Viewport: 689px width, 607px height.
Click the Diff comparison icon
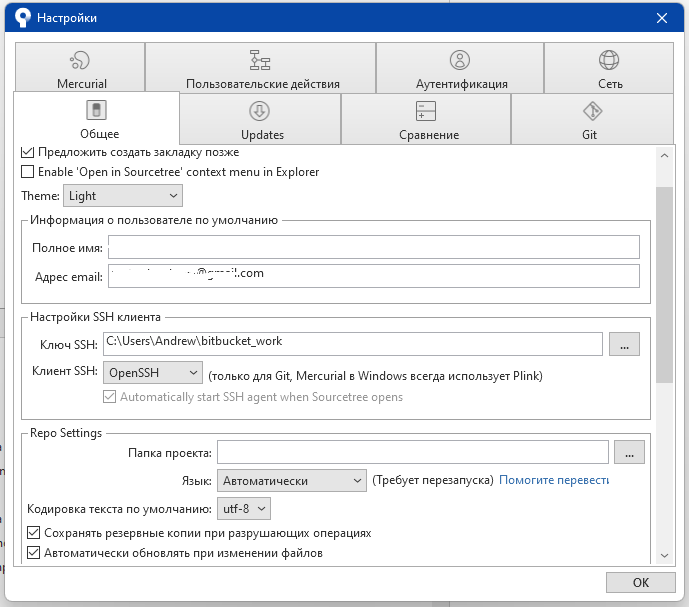point(426,111)
